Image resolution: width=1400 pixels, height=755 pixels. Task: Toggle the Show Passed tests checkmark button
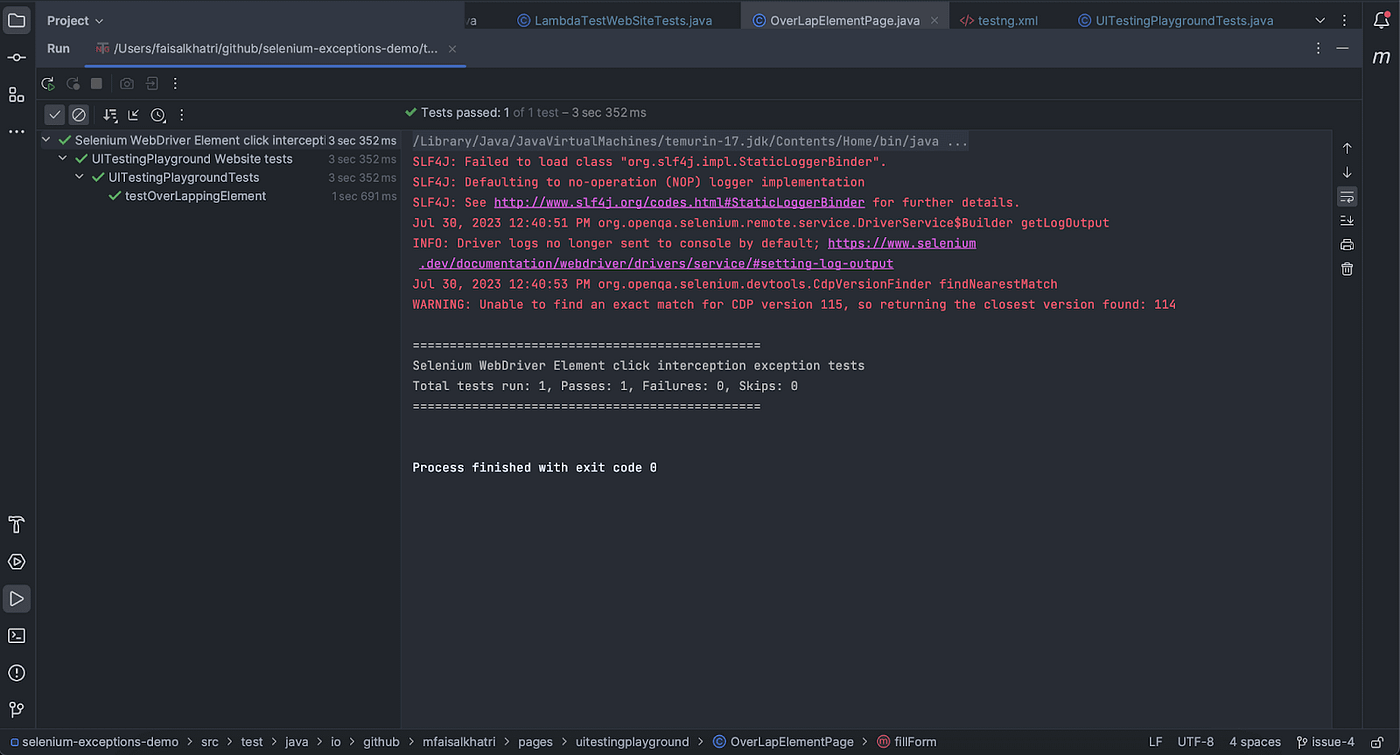click(55, 115)
